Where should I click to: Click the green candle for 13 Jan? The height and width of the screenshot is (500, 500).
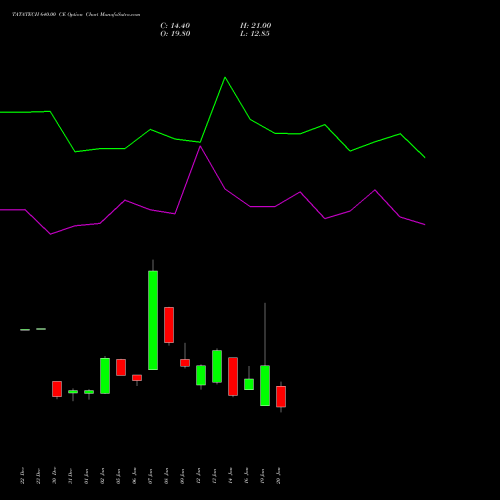(217, 366)
